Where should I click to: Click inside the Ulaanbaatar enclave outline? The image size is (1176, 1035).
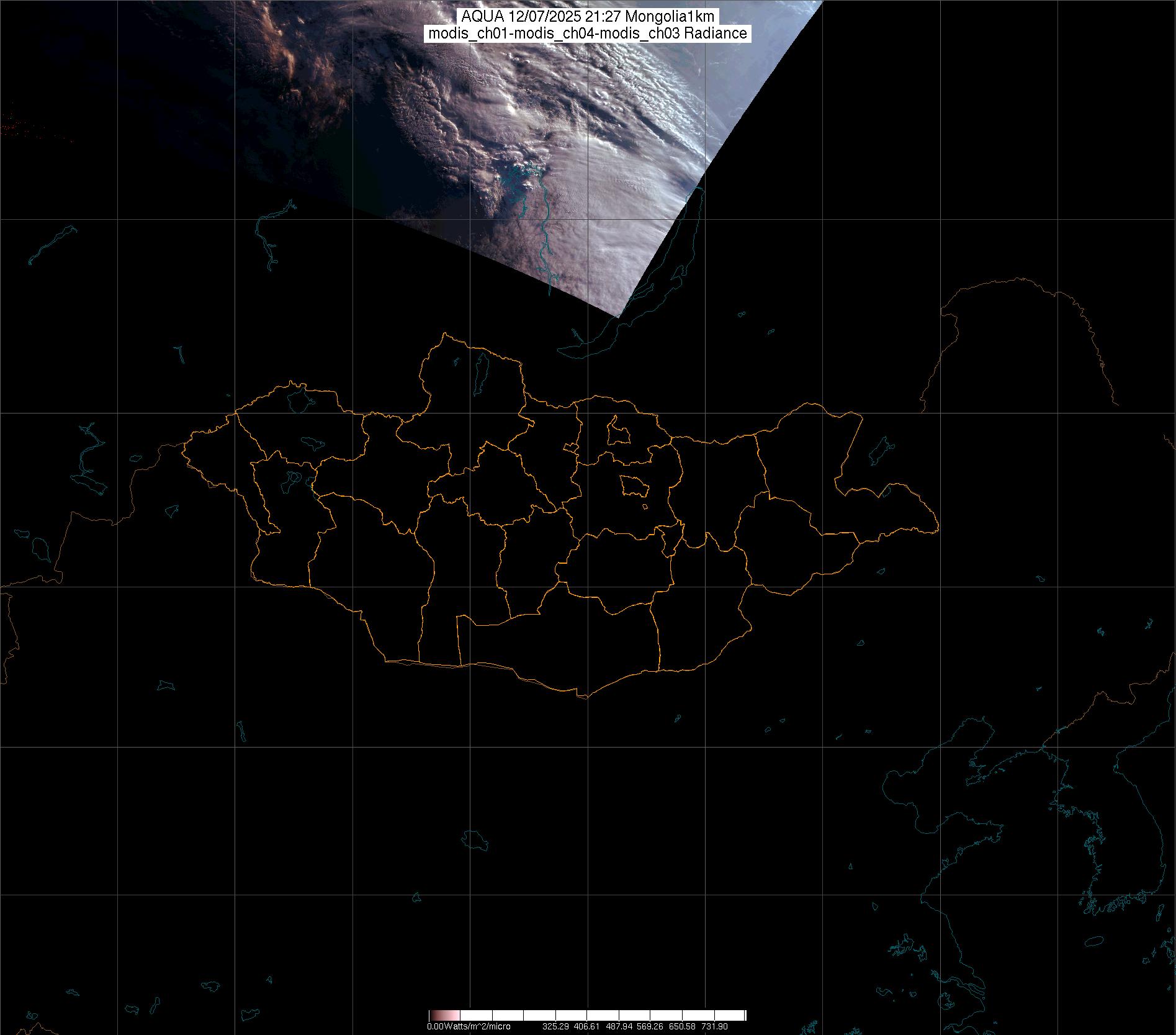(x=633, y=486)
